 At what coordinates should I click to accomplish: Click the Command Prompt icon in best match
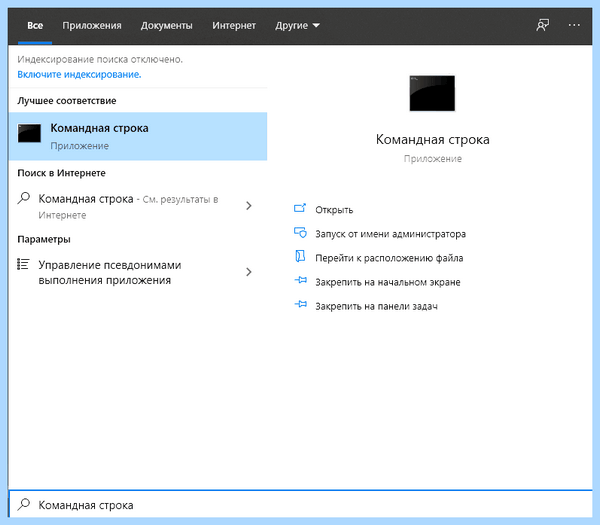tap(29, 133)
